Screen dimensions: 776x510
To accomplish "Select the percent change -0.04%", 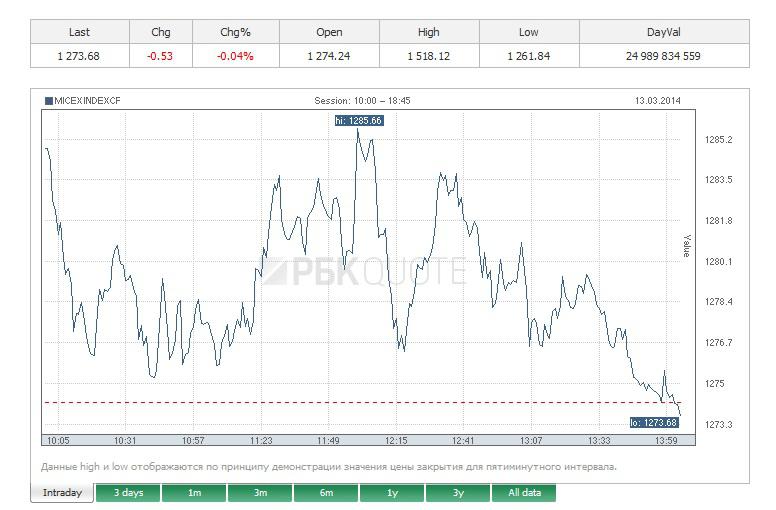I will (x=235, y=56).
